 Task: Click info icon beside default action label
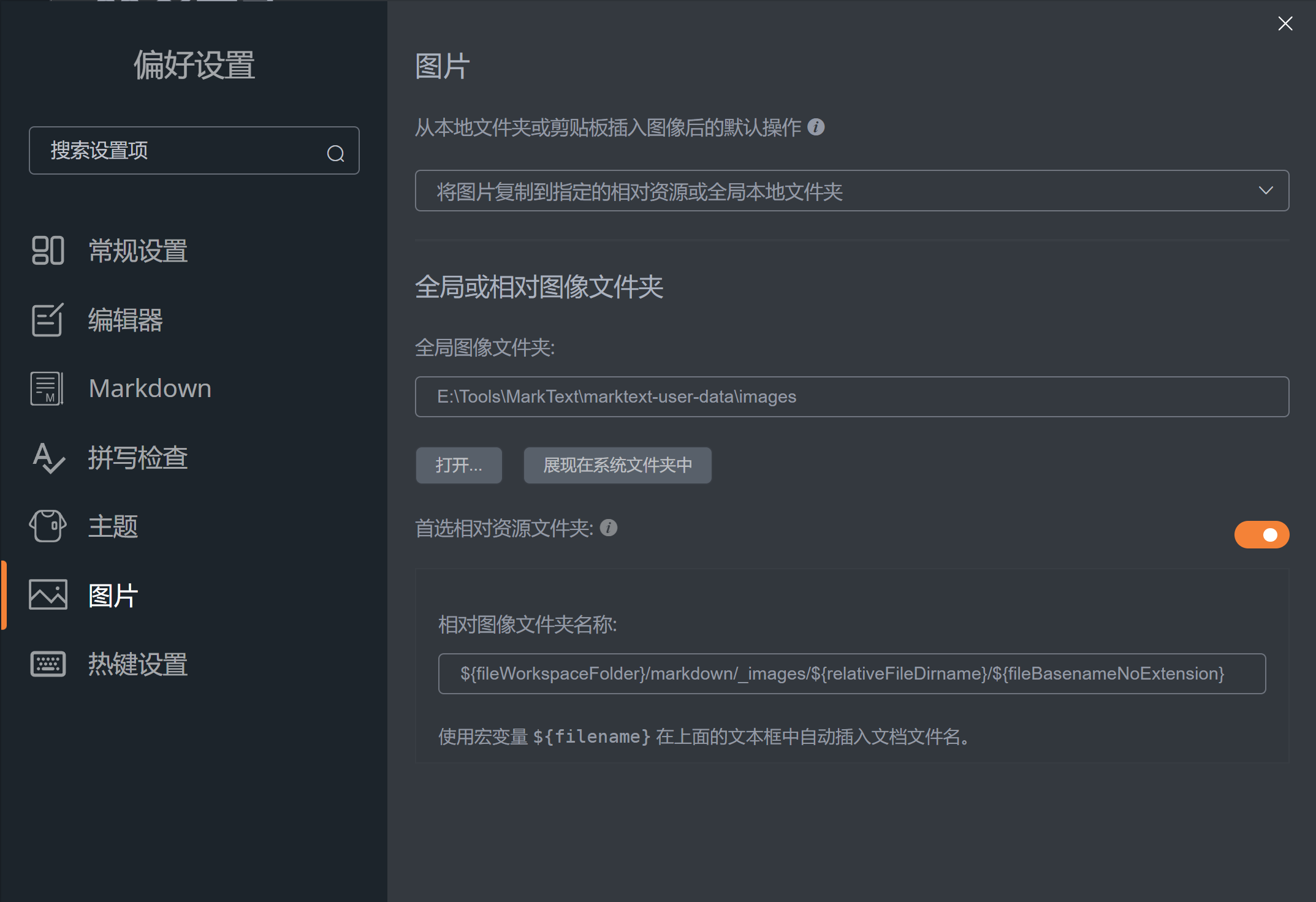[x=816, y=127]
